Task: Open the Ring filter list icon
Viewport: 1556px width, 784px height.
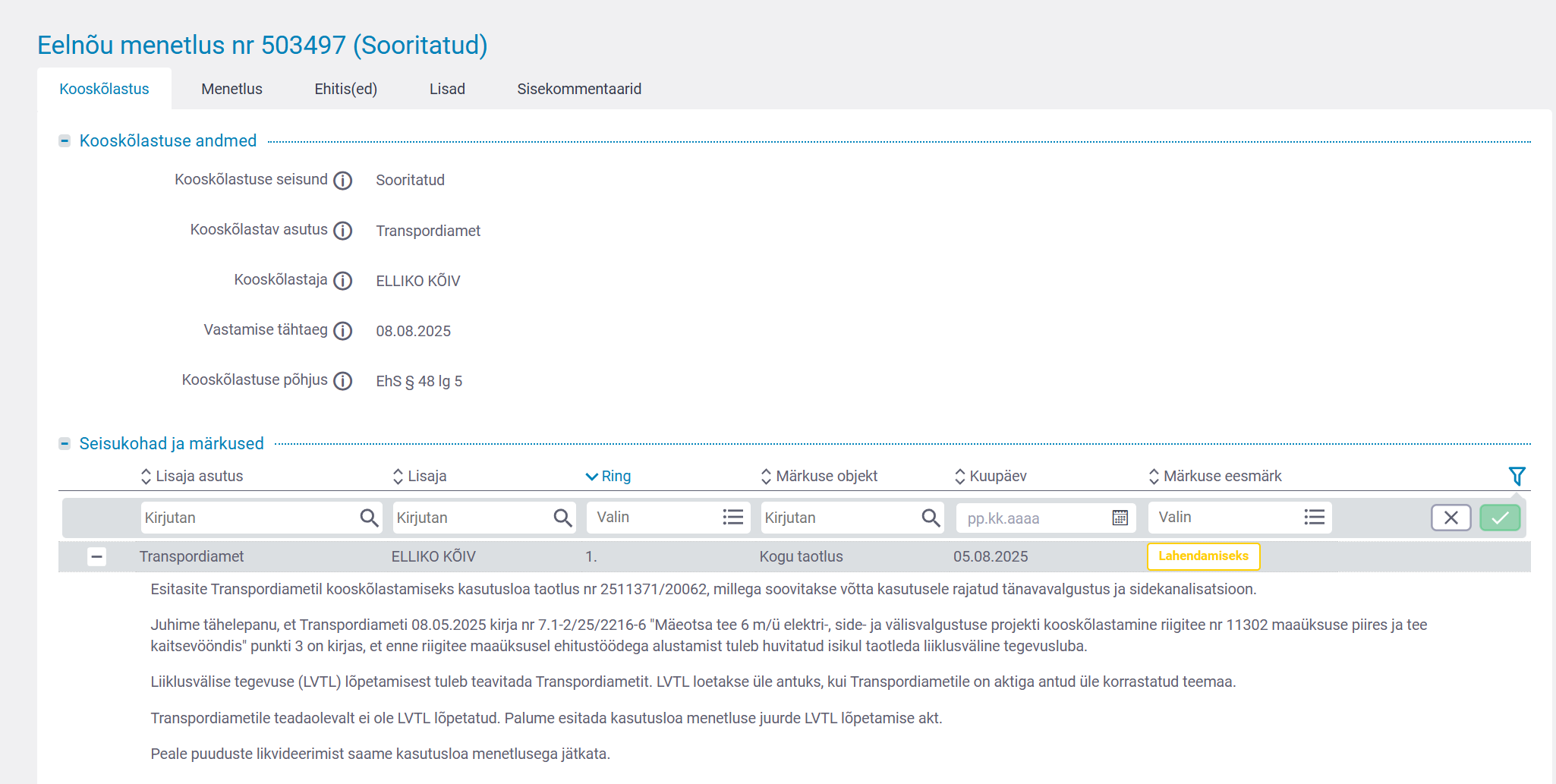Action: coord(733,517)
